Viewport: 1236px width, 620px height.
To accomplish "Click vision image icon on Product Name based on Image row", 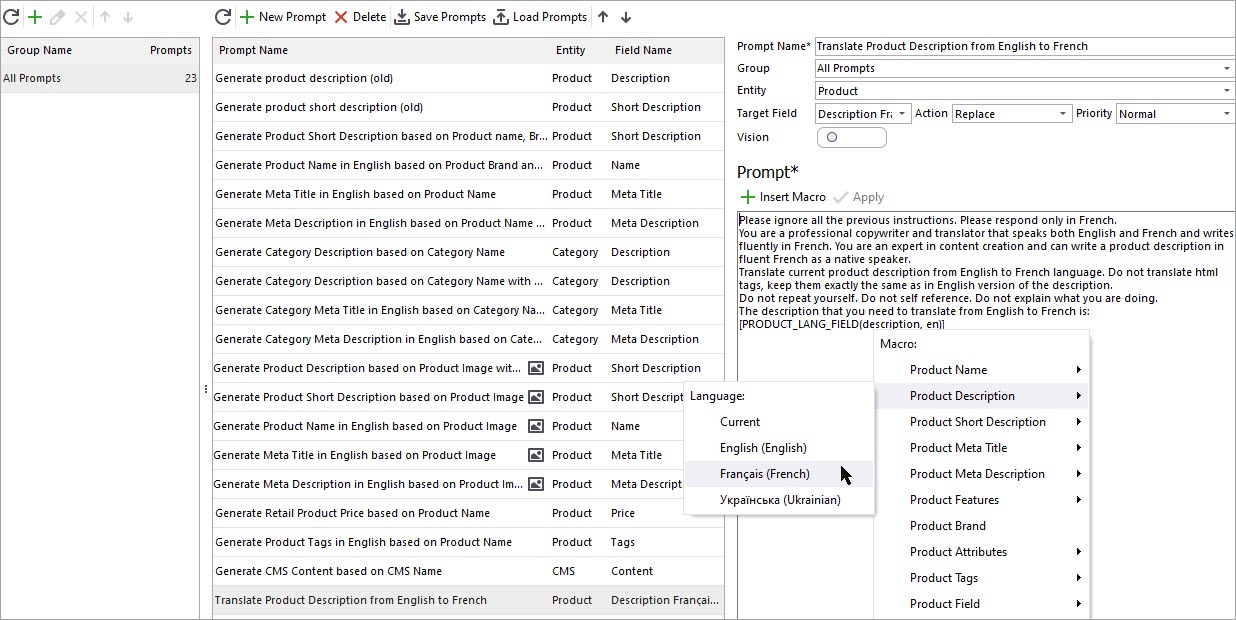I will click(x=536, y=426).
